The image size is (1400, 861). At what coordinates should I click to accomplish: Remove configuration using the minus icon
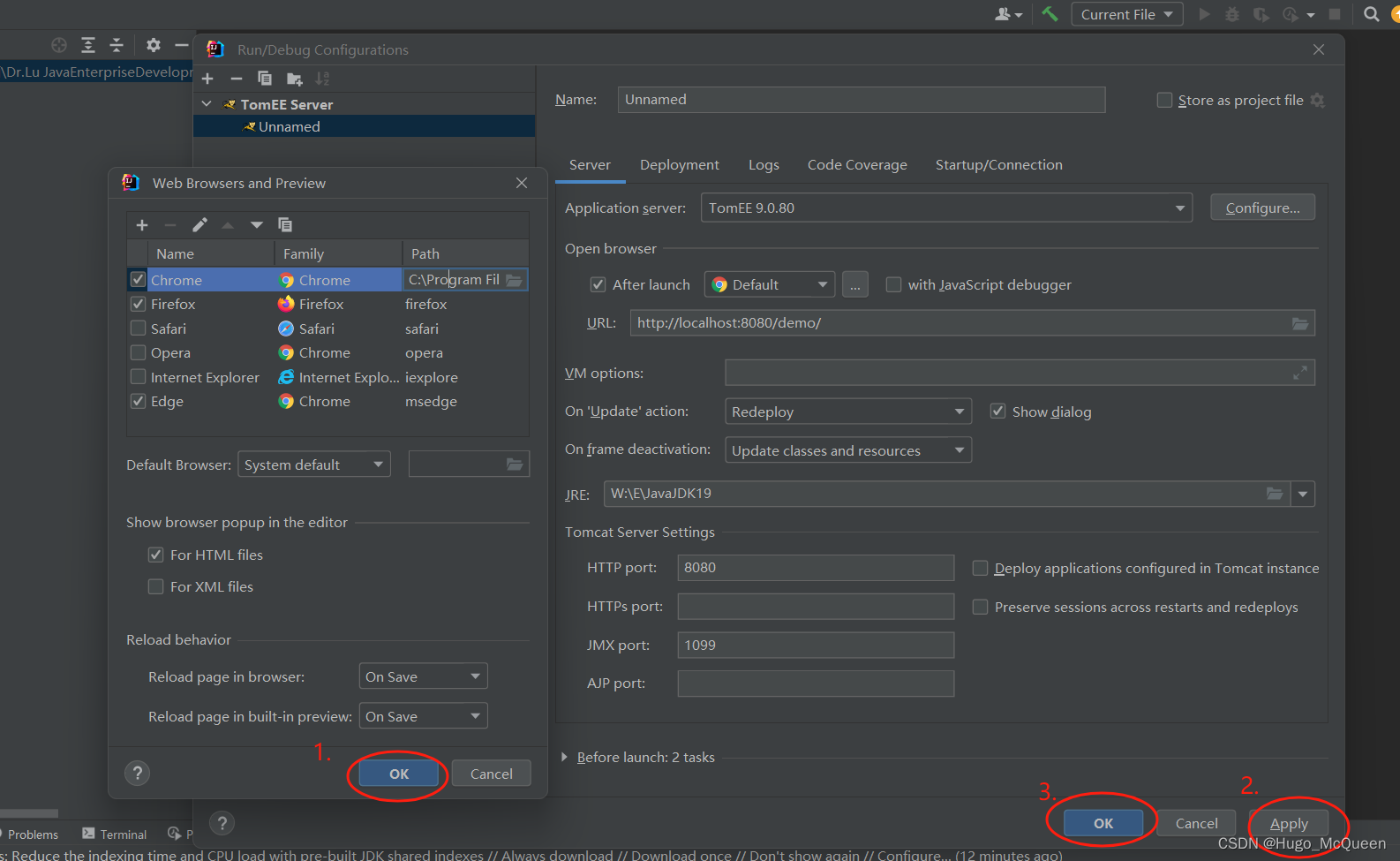tap(236, 79)
